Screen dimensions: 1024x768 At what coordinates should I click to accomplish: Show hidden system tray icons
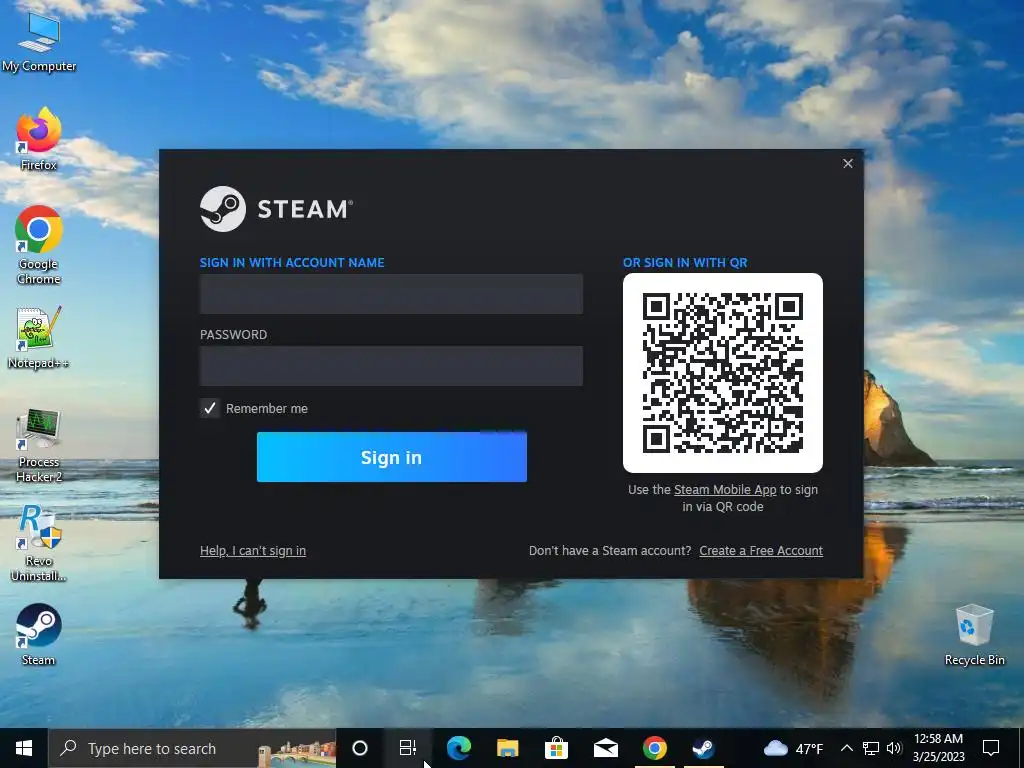(846, 748)
